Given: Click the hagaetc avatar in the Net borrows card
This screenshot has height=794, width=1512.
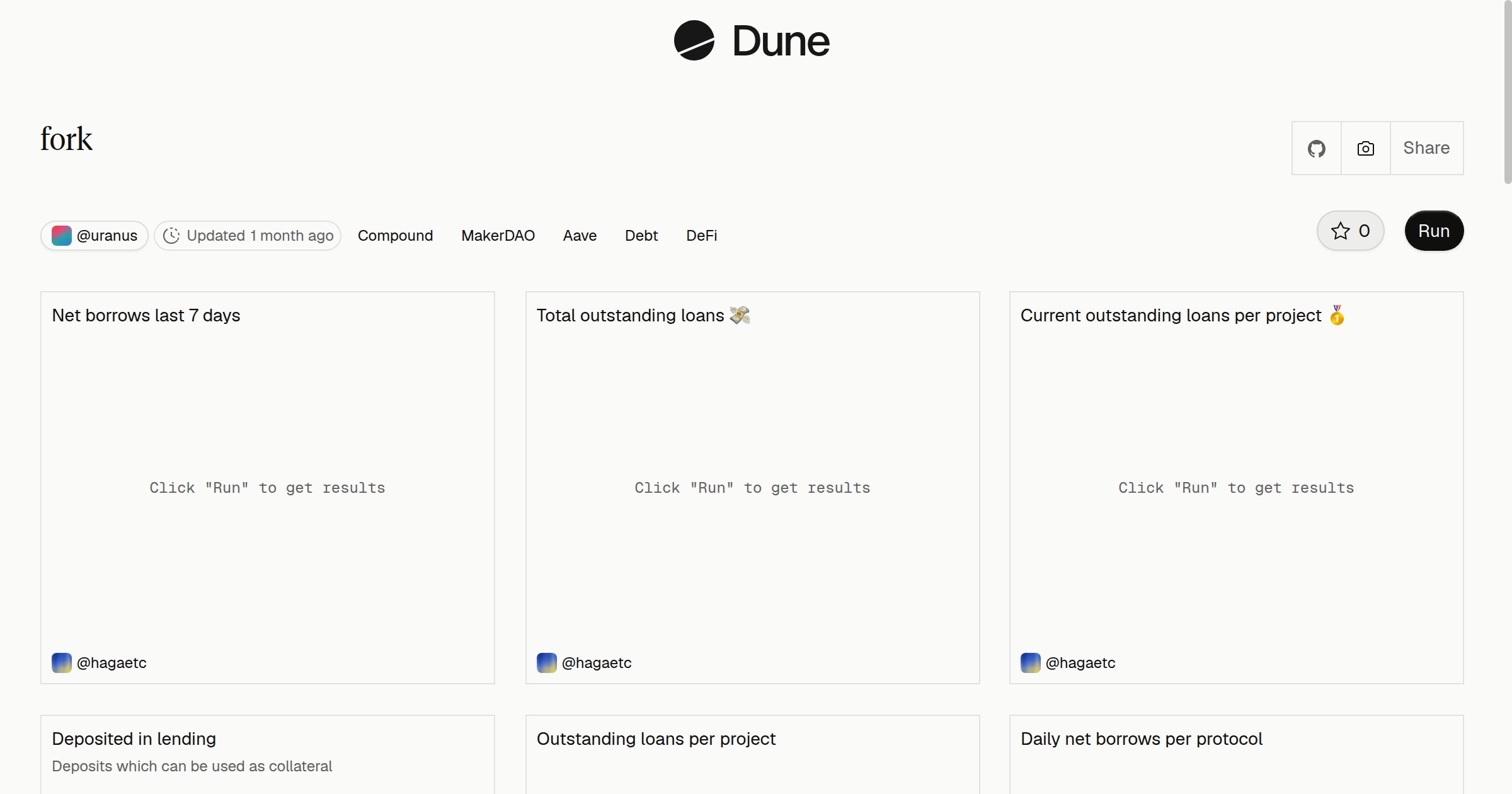Looking at the screenshot, I should (x=61, y=663).
